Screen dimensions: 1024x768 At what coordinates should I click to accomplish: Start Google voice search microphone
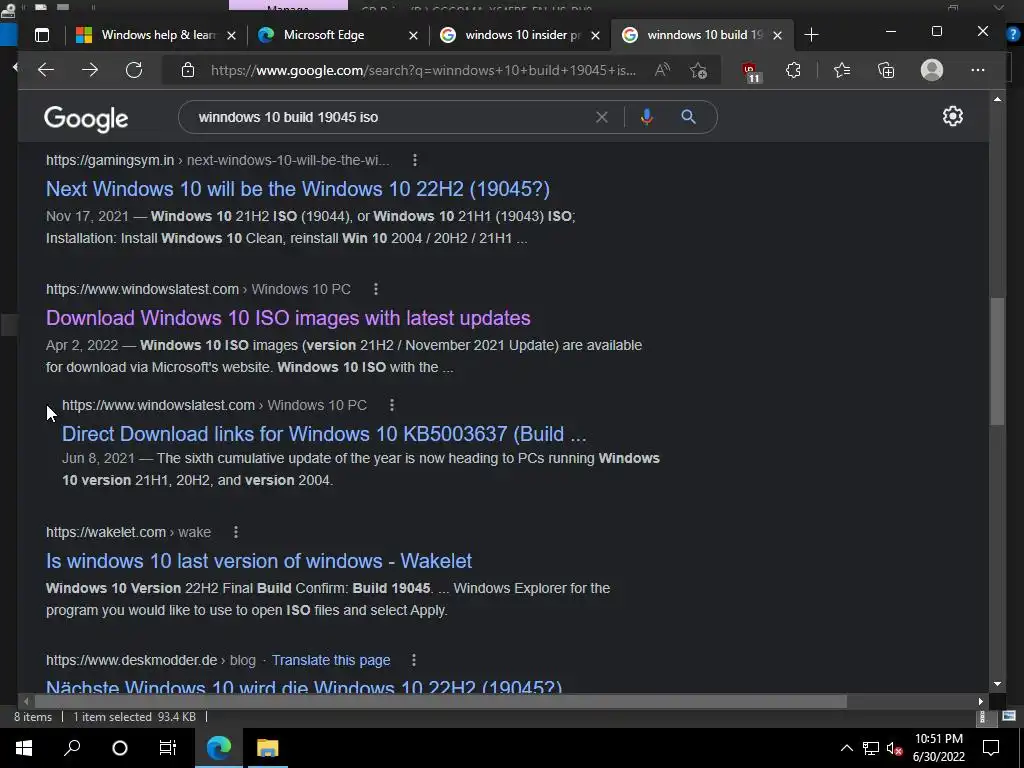pos(647,117)
